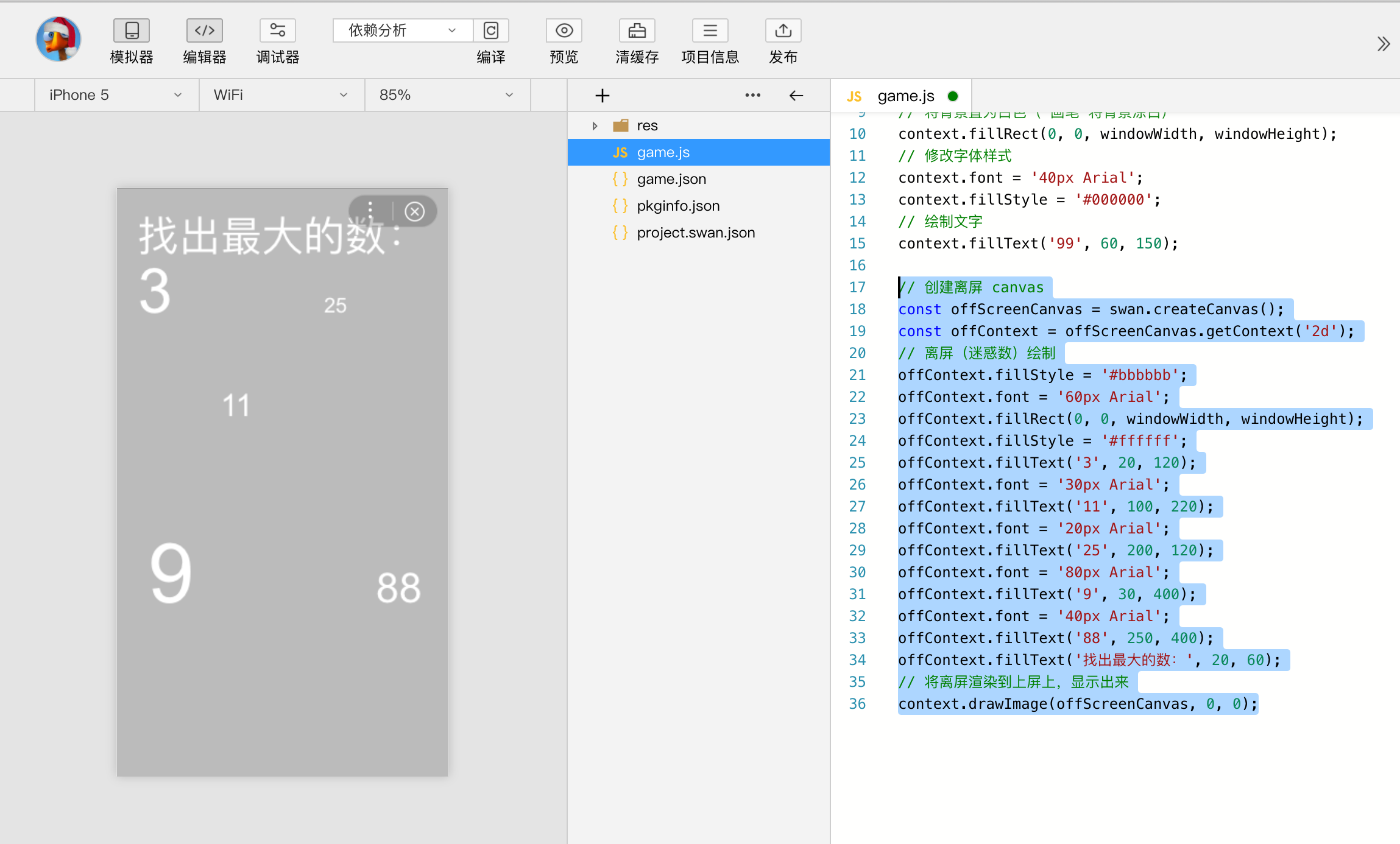The image size is (1400, 844).
Task: Close the mini game with X button
Action: (415, 211)
